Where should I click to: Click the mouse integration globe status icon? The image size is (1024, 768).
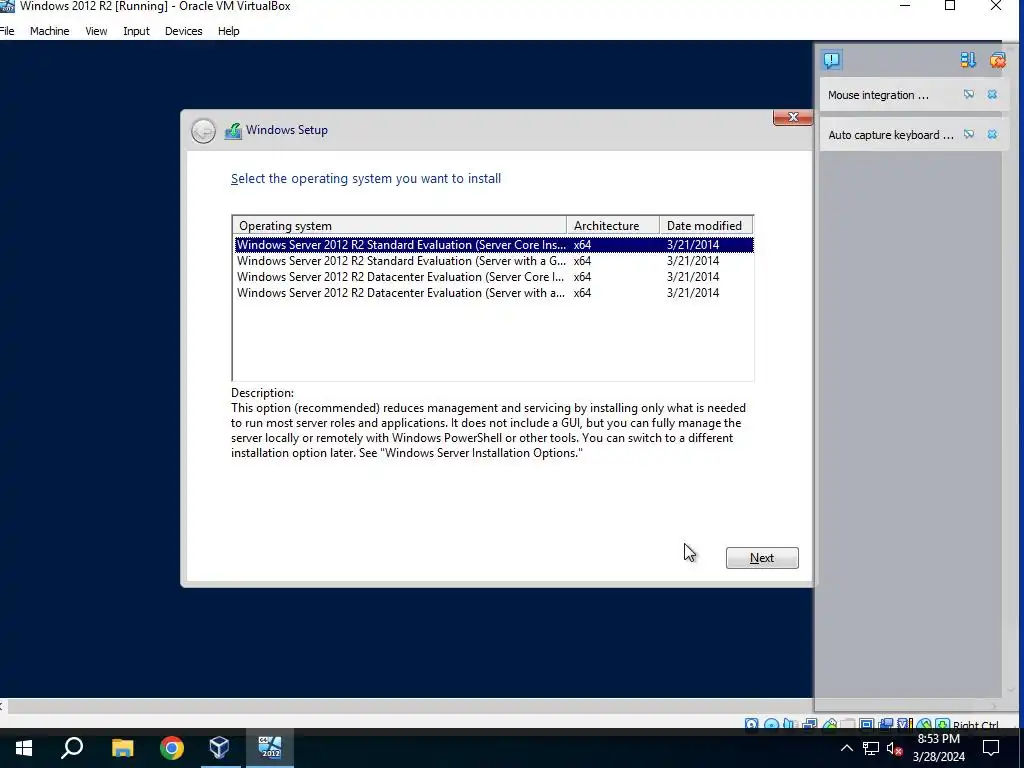(924, 724)
